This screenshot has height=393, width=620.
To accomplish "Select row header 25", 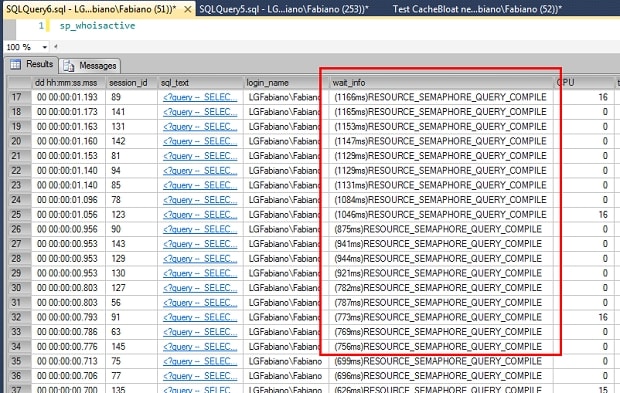I will pos(19,215).
